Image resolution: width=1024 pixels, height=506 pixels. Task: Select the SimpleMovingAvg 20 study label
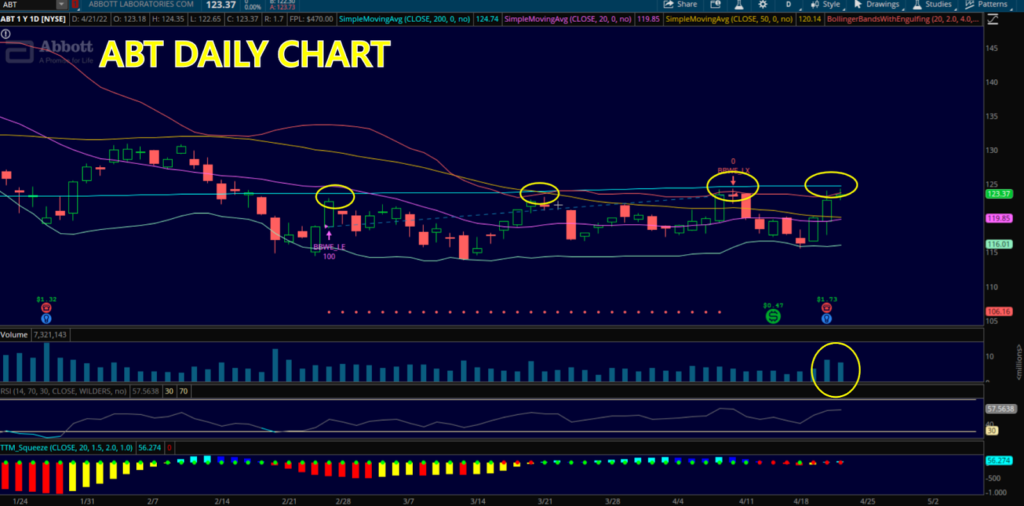pos(569,20)
